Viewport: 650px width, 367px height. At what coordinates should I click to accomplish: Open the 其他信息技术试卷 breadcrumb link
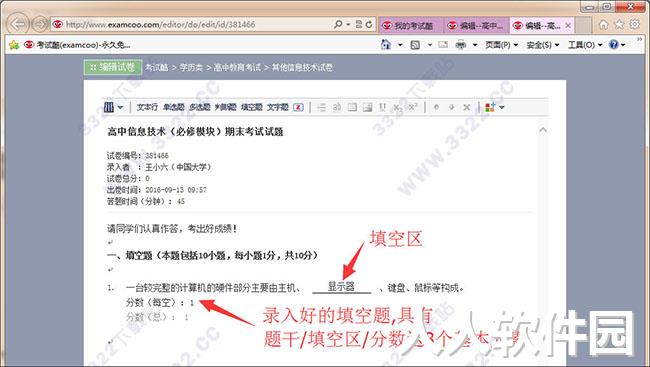point(302,68)
